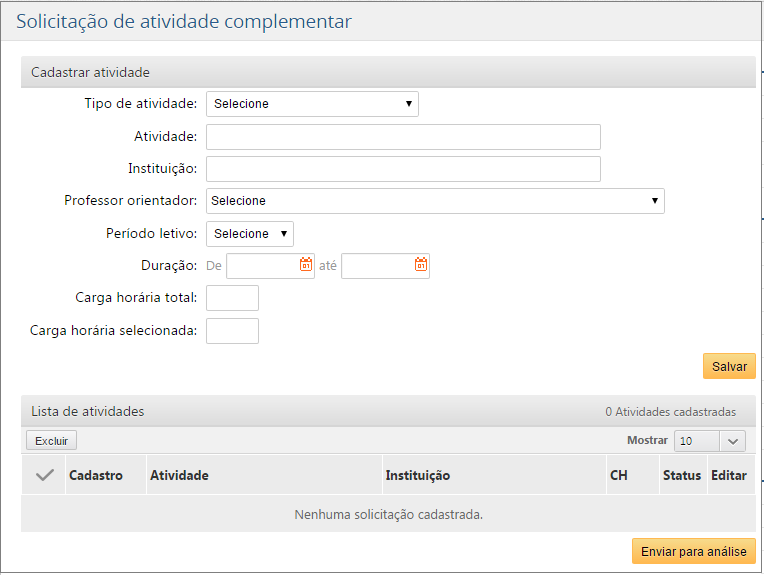Screen dimensions: 764x575
Task: Open the Mostrar rows-per-page dropdown
Action: (x=710, y=441)
